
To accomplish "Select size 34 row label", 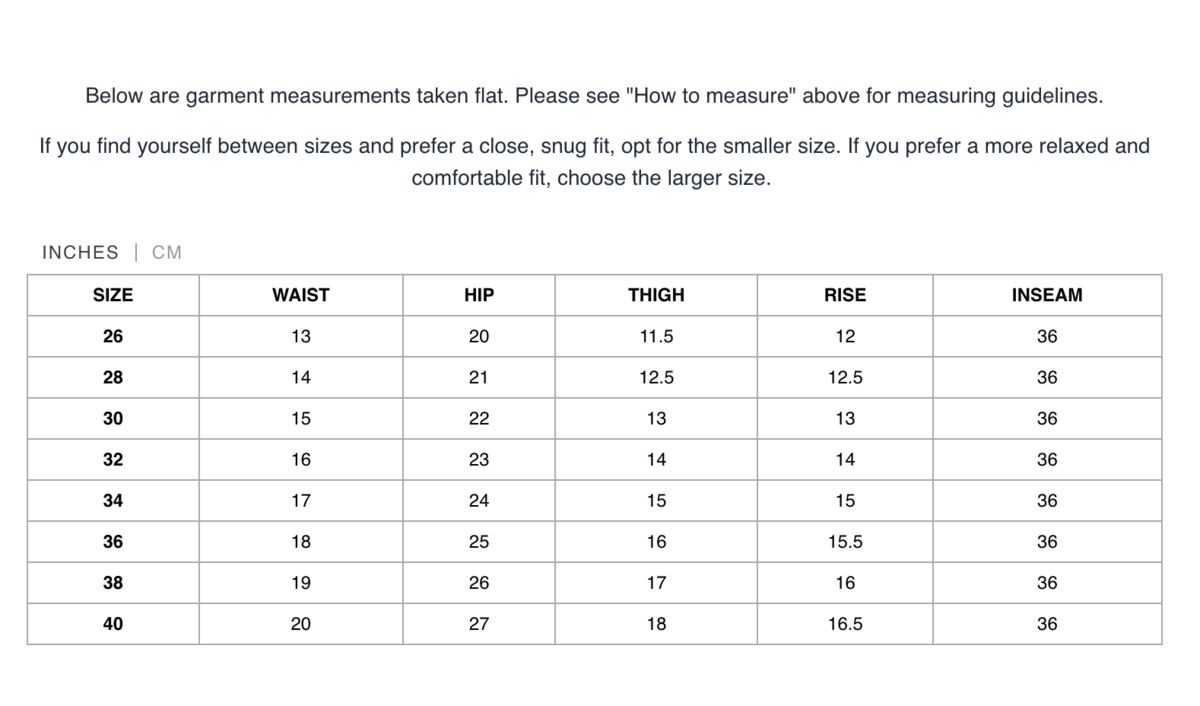I will (113, 501).
